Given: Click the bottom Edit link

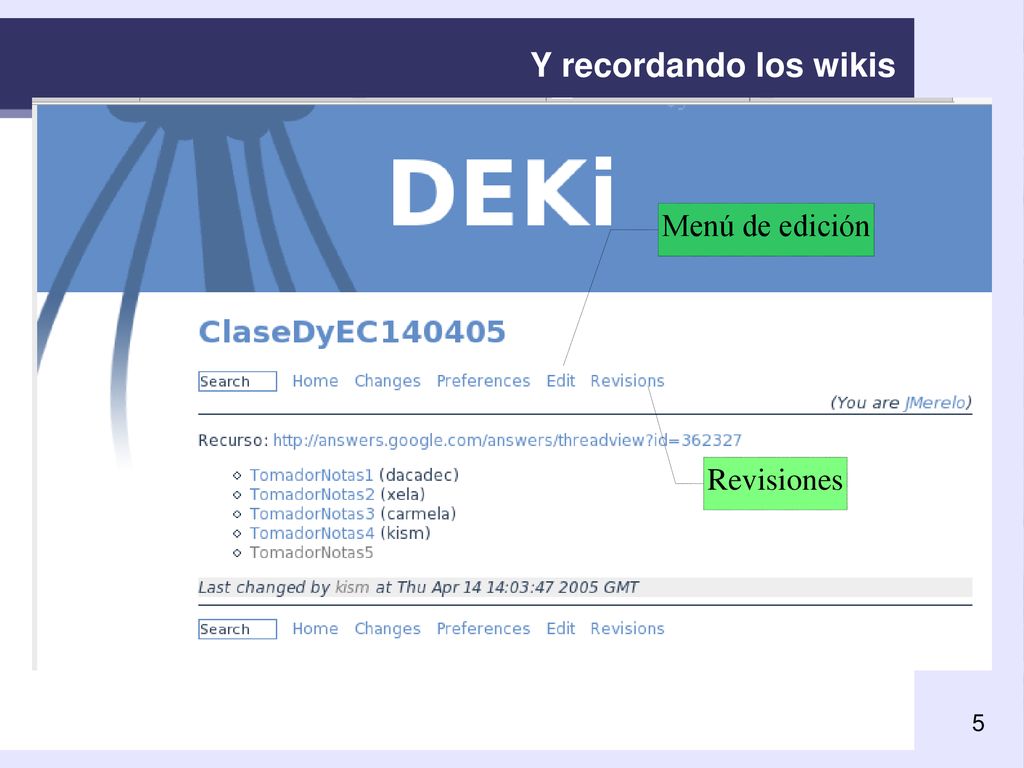Looking at the screenshot, I should tap(560, 628).
